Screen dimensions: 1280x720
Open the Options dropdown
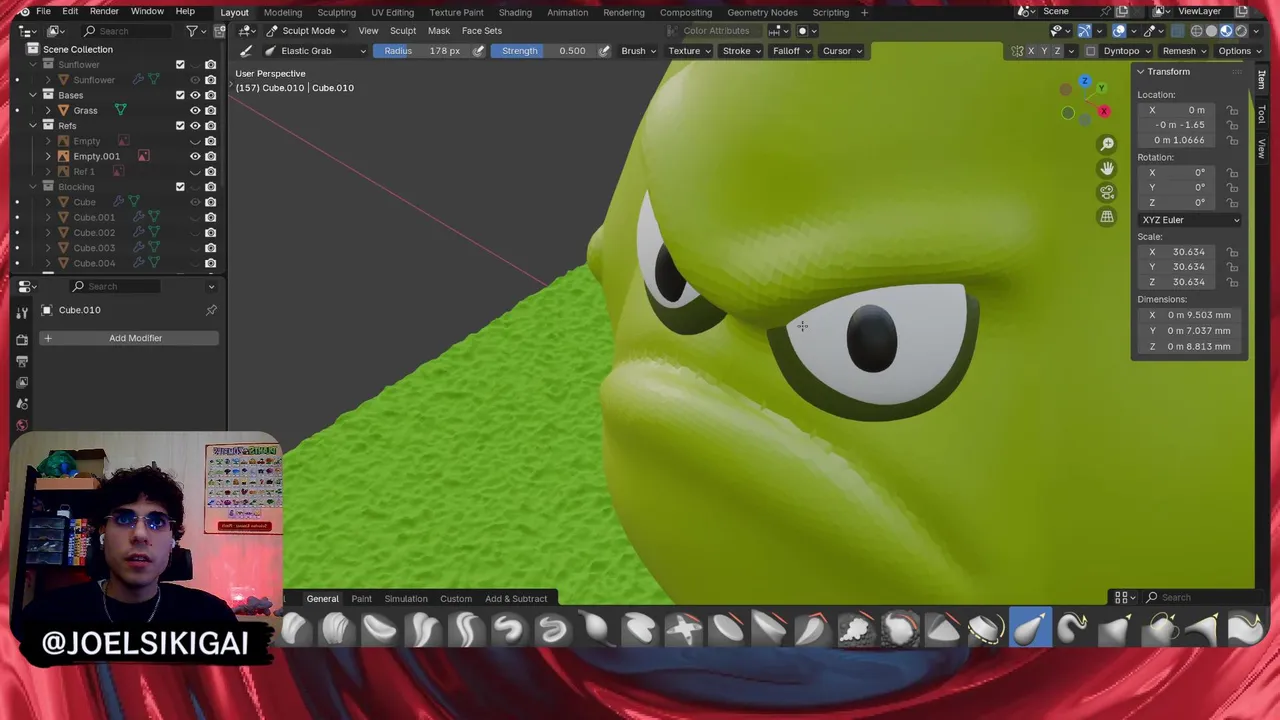tap(1239, 51)
